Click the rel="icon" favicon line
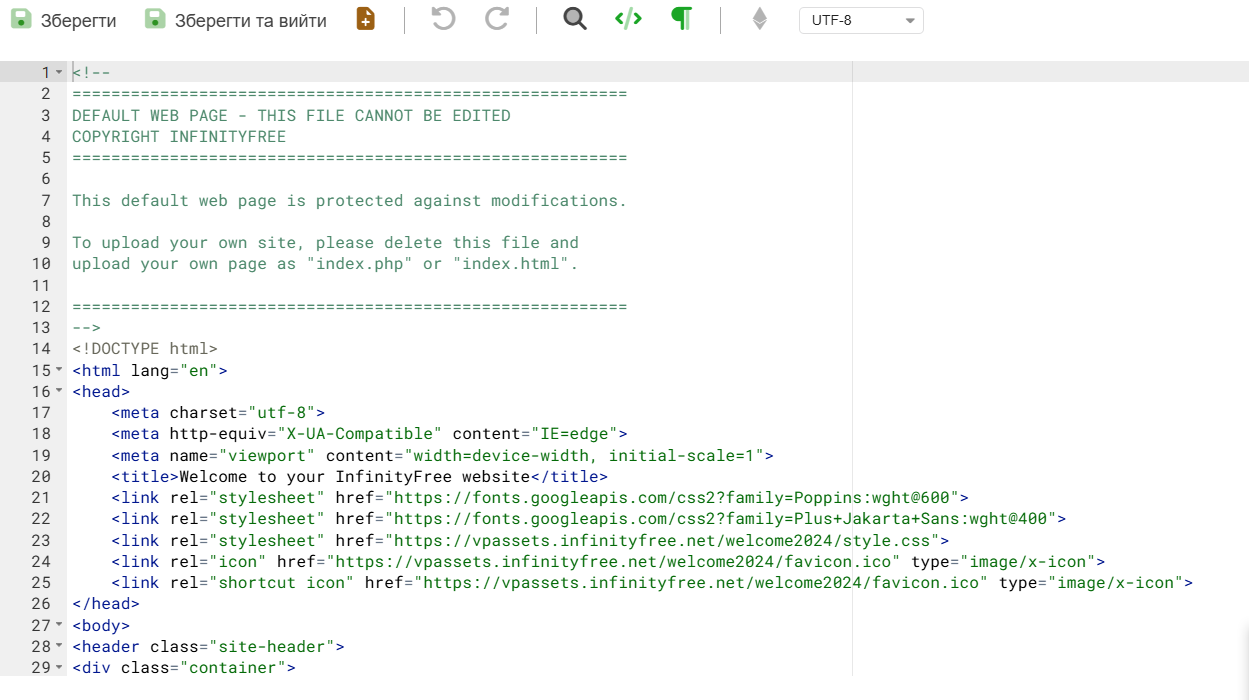The width and height of the screenshot is (1249, 700). pos(608,562)
